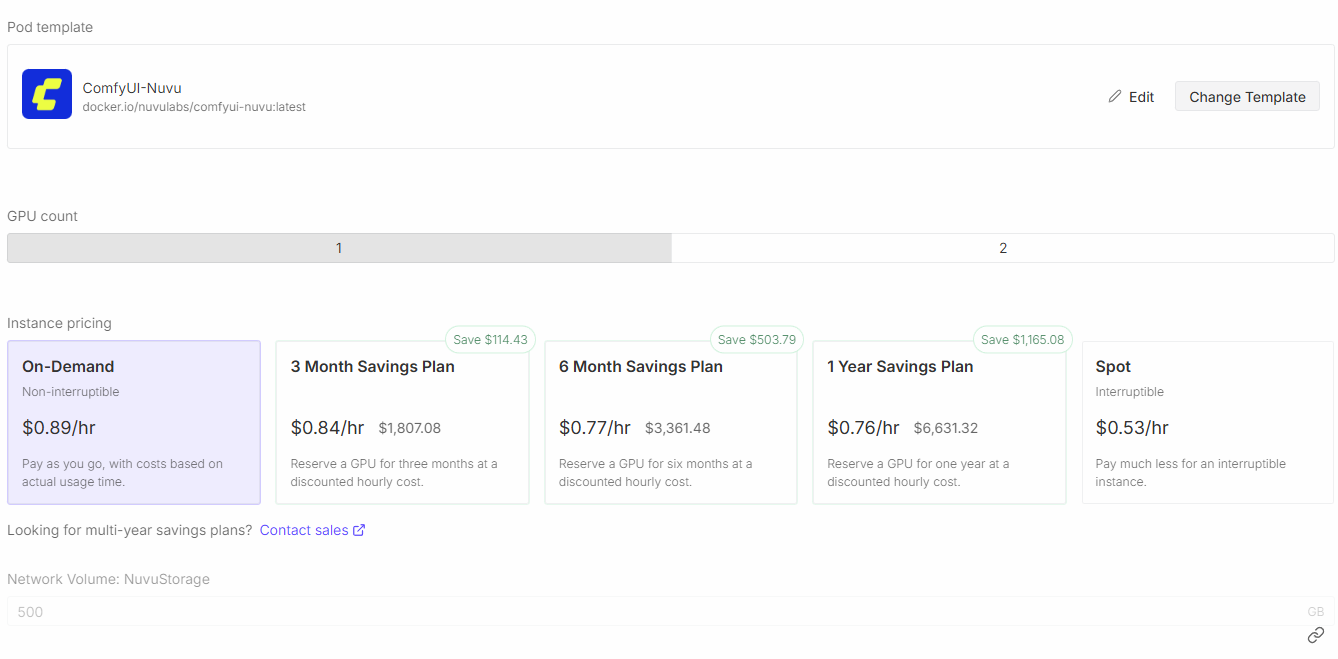Click external-link icon beside Contact sales
1338x659 pixels.
tap(359, 530)
